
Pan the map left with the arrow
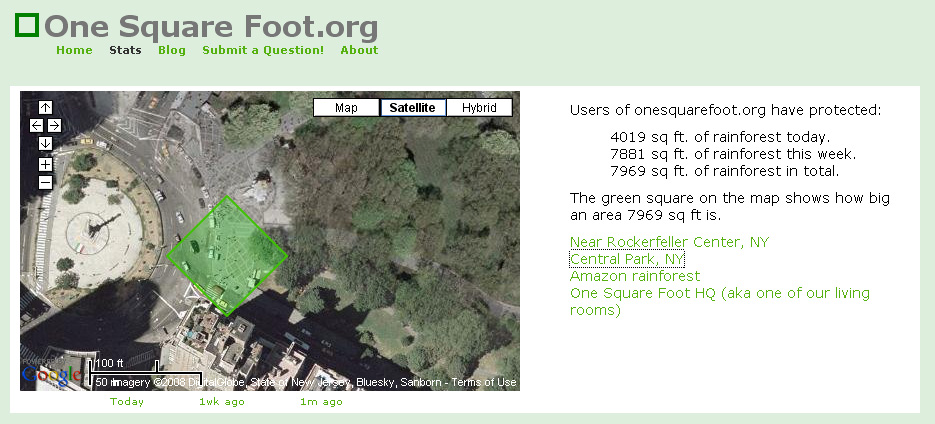click(x=37, y=125)
